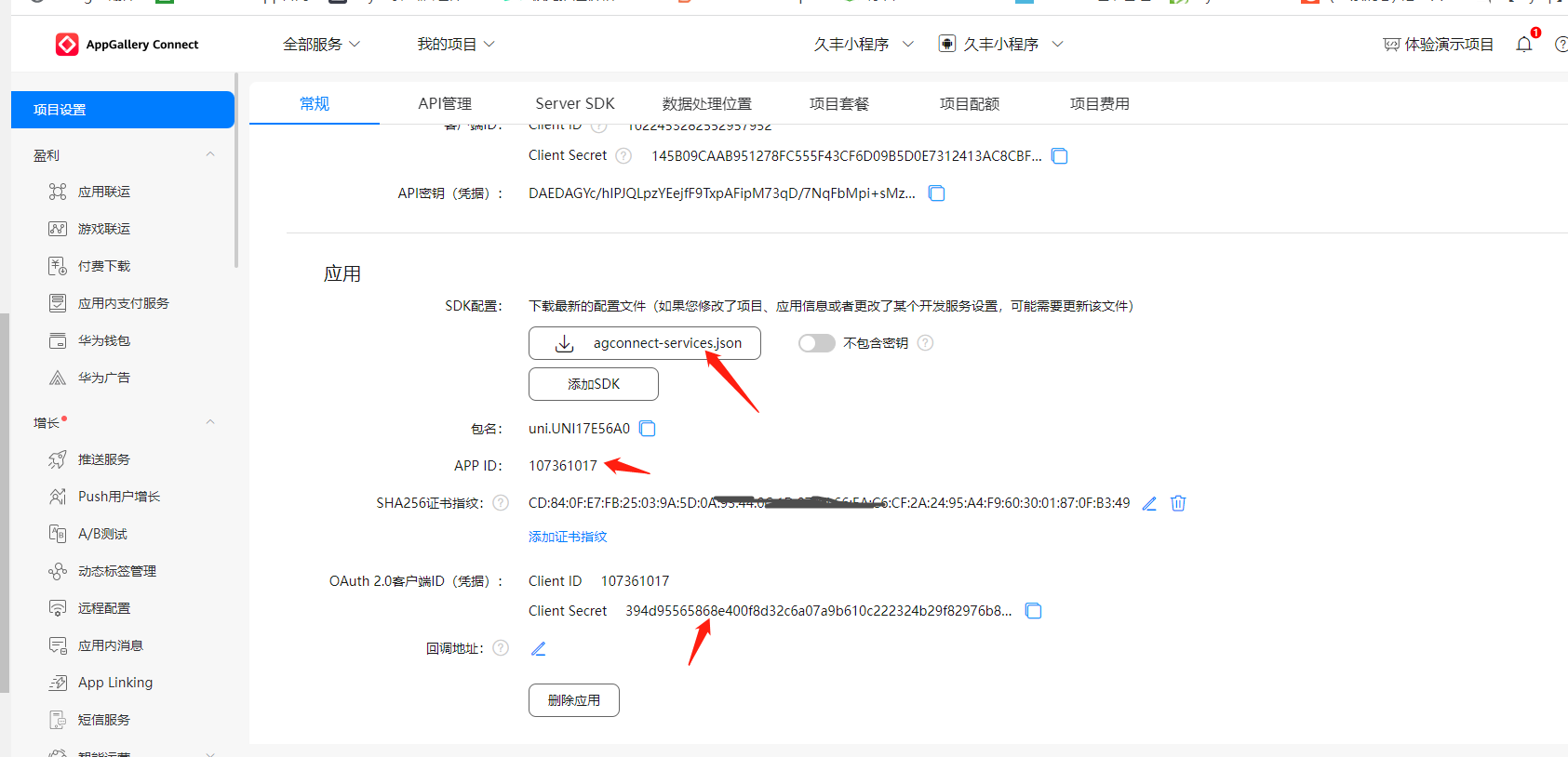Switch to the 项目配额 tab

970,103
